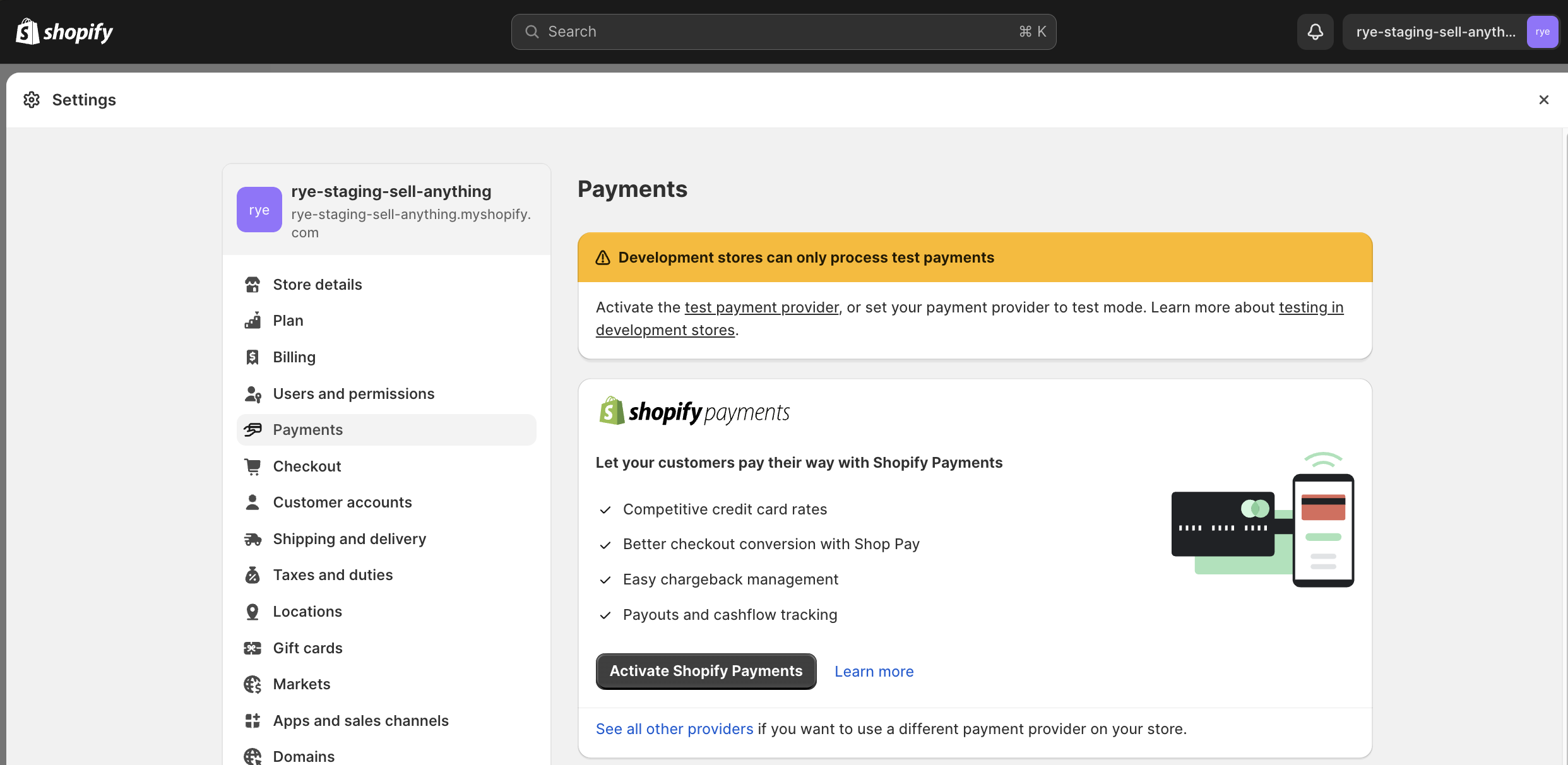Click the Checkout cart icon
This screenshot has height=765, width=1568.
[252, 466]
